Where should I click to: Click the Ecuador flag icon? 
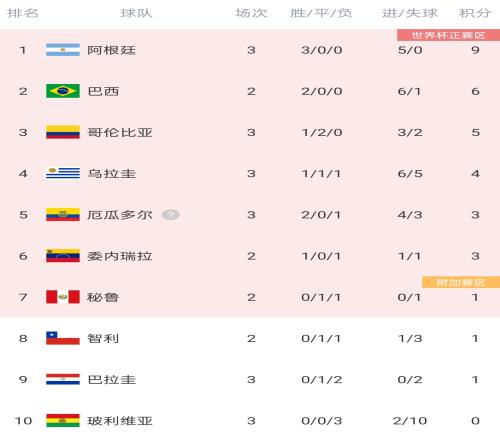(x=63, y=215)
